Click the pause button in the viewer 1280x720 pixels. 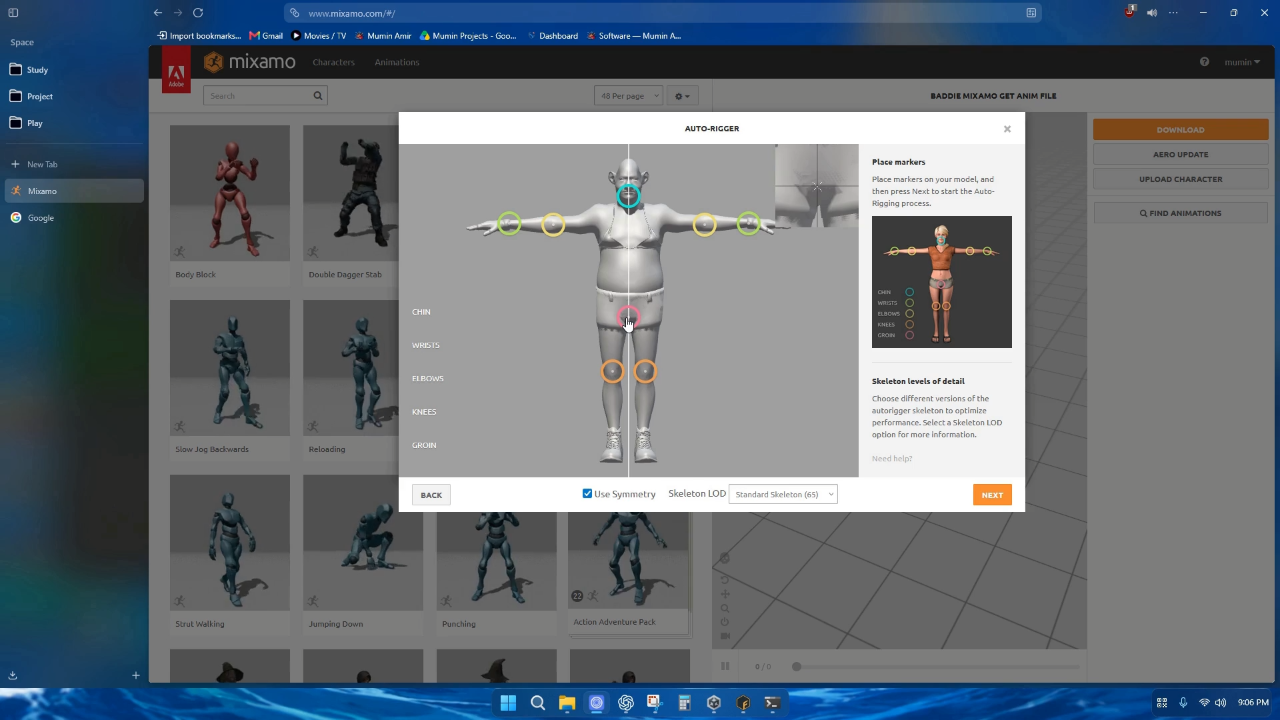pos(725,666)
